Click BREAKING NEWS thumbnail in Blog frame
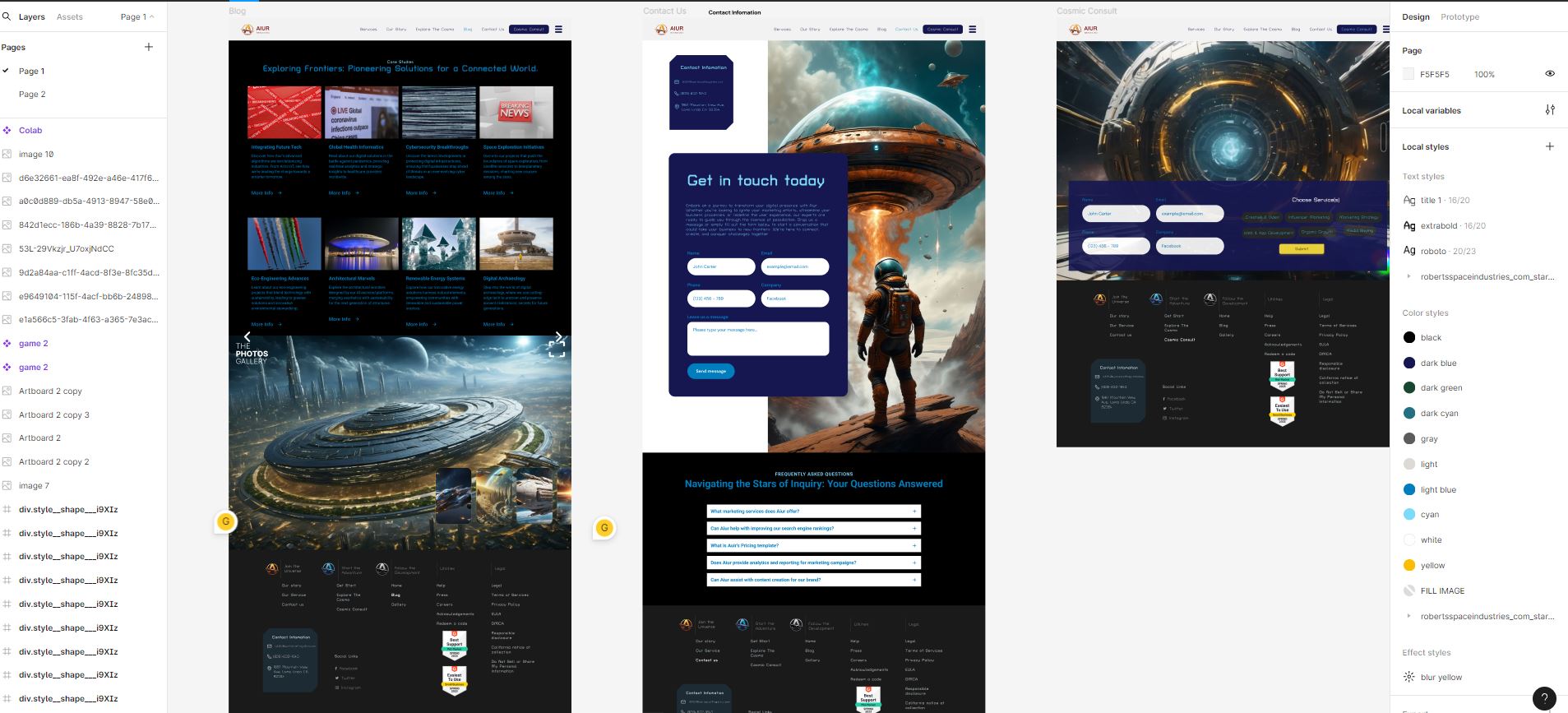This screenshot has height=713, width=1568. point(516,112)
